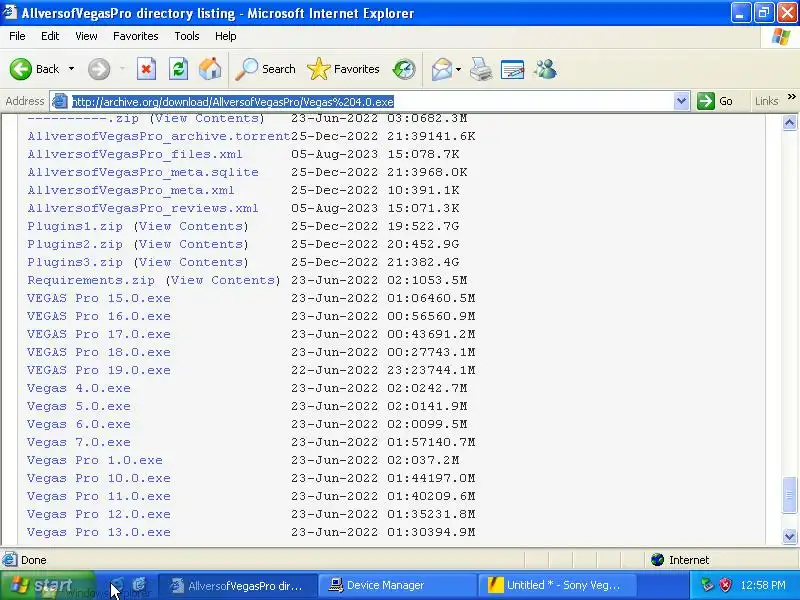This screenshot has width=800, height=600.
Task: Open AllversofVegasPro_archive.torrent link
Action: [159, 136]
